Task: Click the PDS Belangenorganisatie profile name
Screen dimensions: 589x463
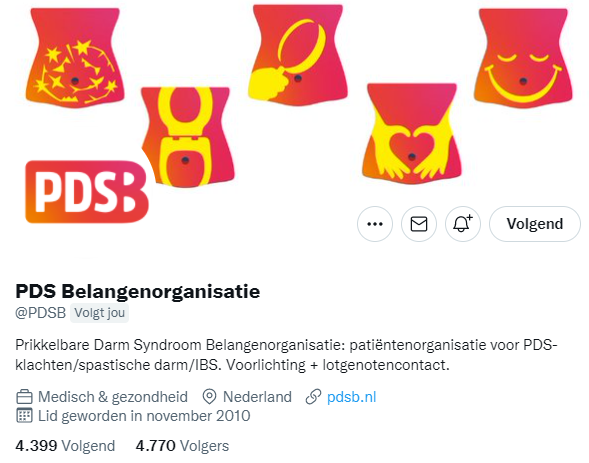Action: point(138,291)
